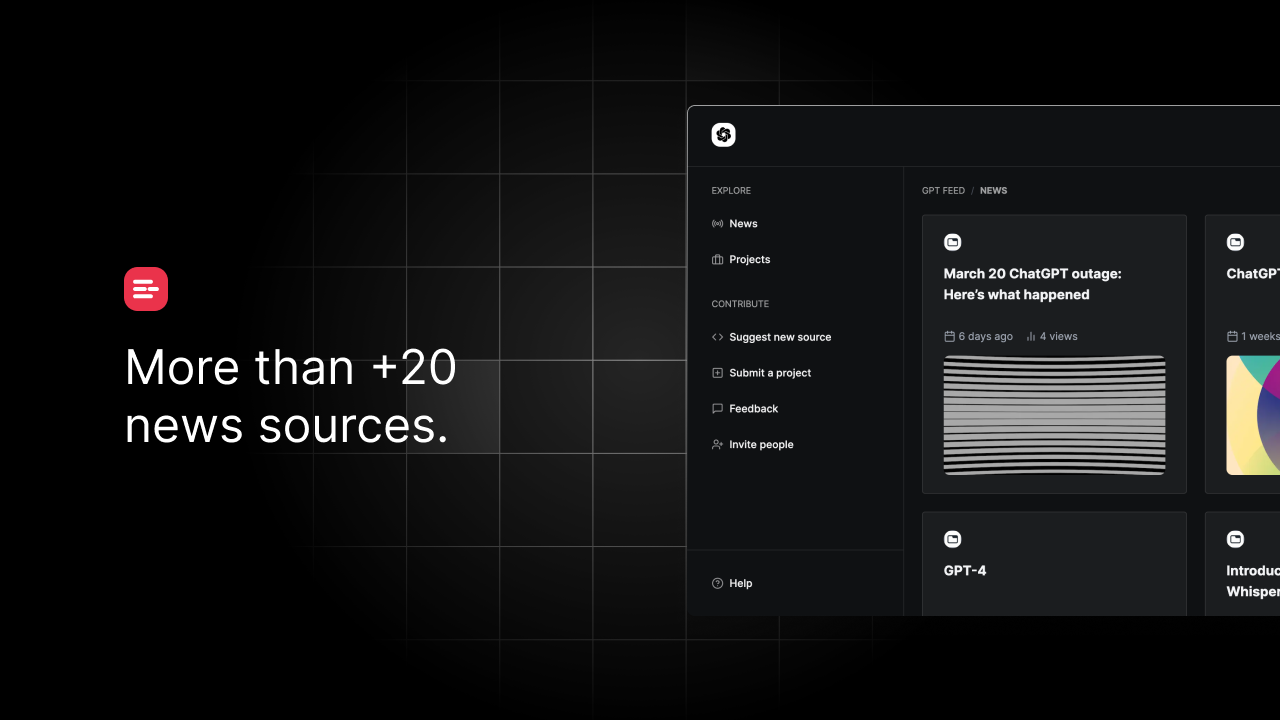Click source icon on ChatGPT outage card
The width and height of the screenshot is (1280, 720).
coord(953,242)
